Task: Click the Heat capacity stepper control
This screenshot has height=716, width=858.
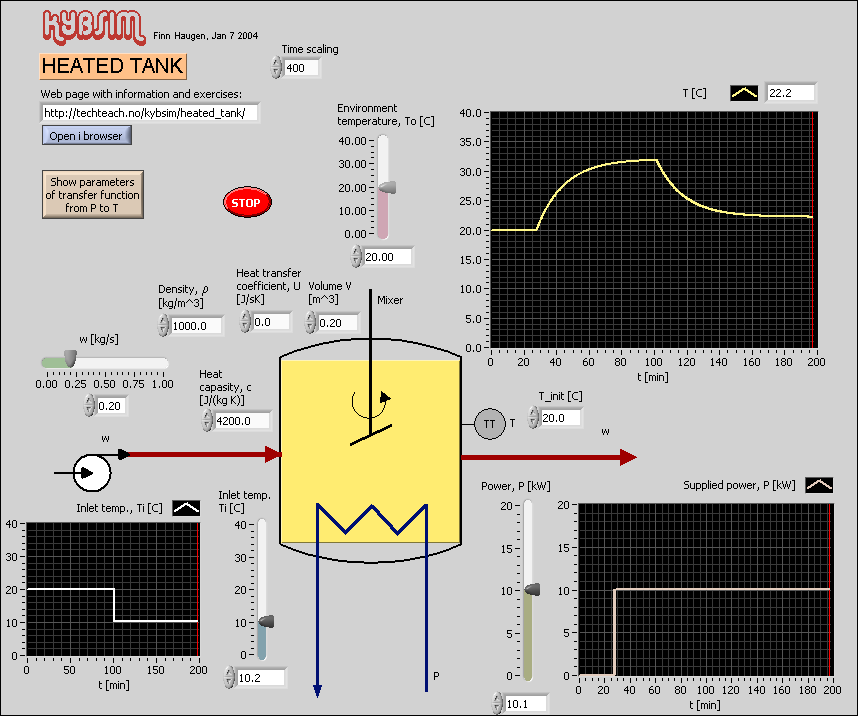Action: 207,422
